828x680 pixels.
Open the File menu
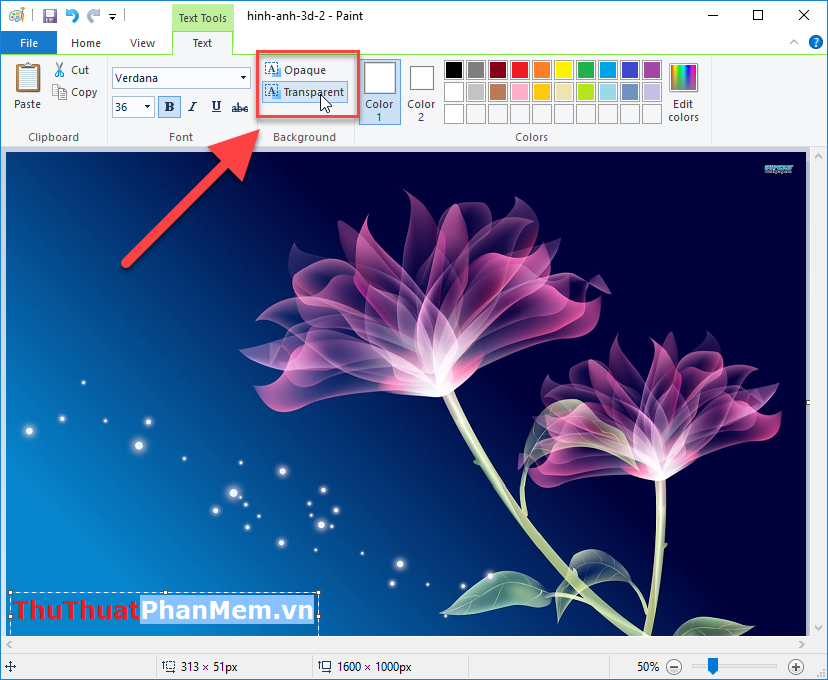point(29,43)
